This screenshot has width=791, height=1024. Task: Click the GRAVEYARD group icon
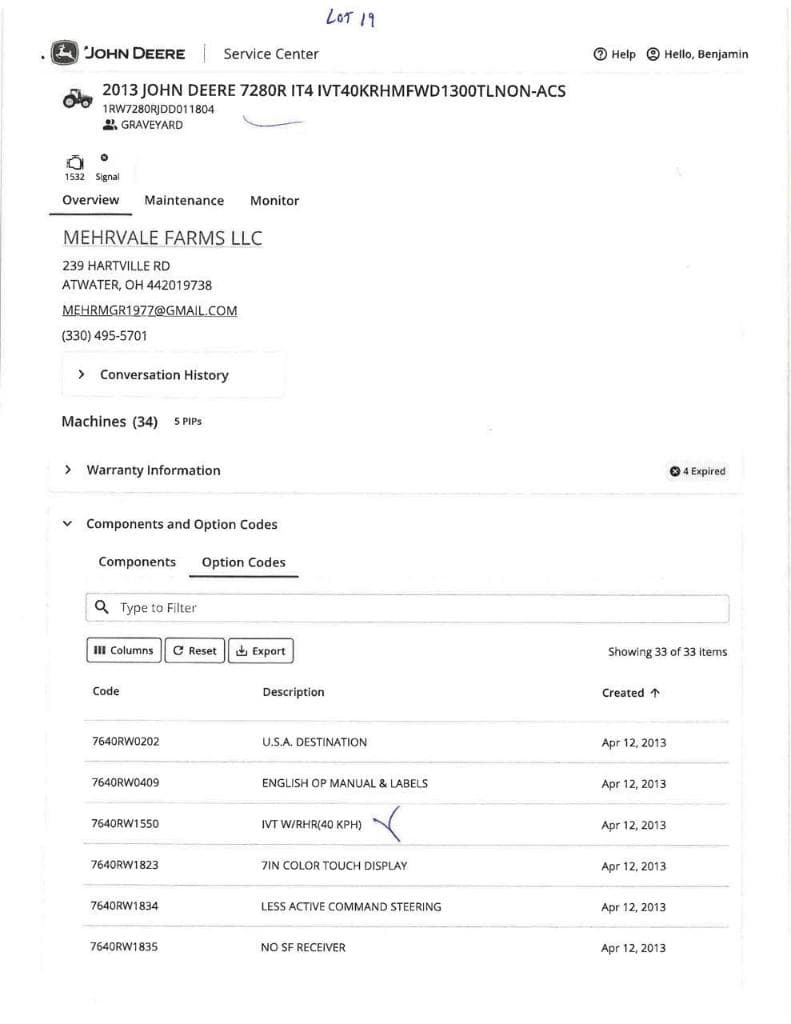[x=109, y=125]
